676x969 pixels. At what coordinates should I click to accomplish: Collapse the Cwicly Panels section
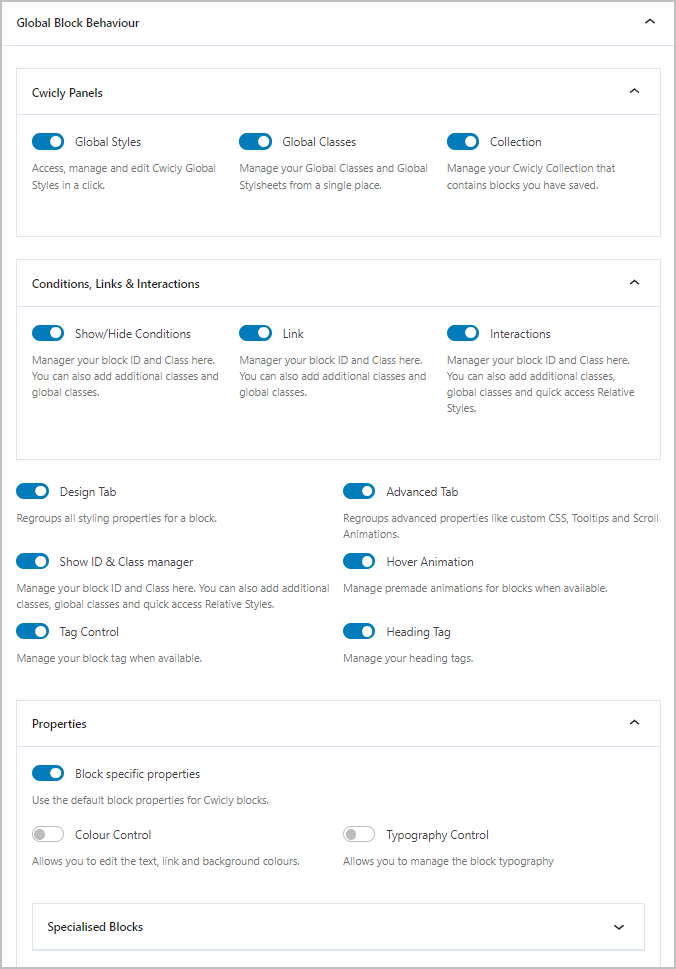point(634,91)
